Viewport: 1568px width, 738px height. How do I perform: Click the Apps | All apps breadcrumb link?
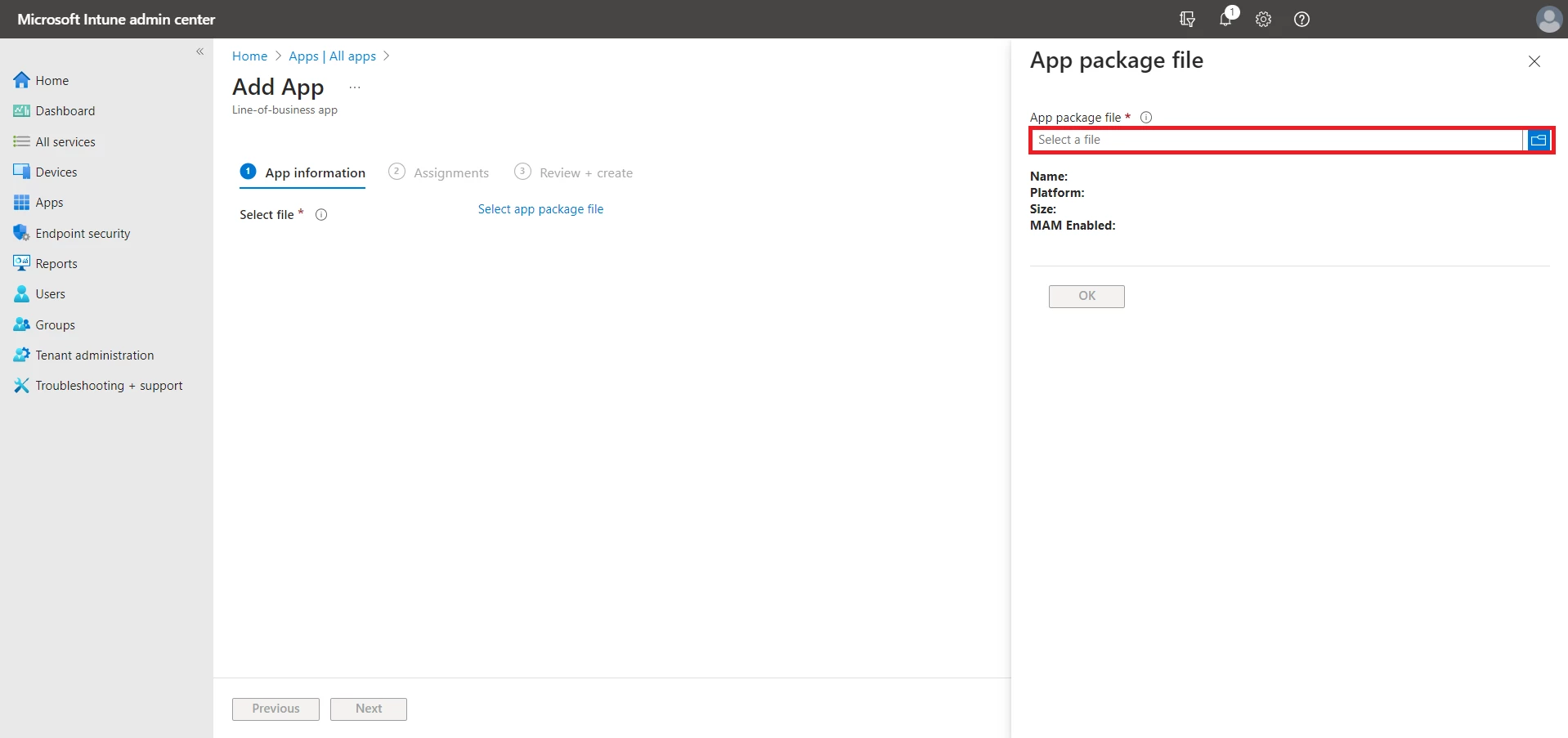click(x=332, y=56)
